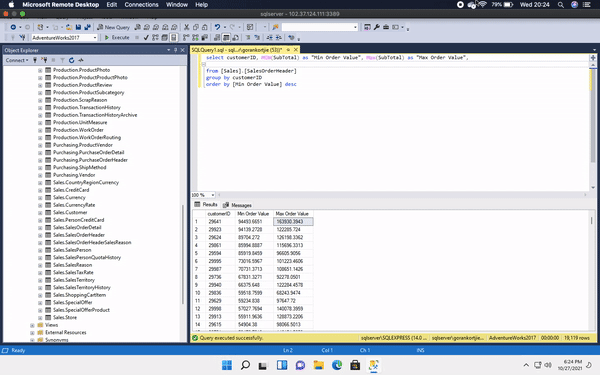600x375 pixels.
Task: Toggle Results to Grid output mode
Action: [226, 38]
